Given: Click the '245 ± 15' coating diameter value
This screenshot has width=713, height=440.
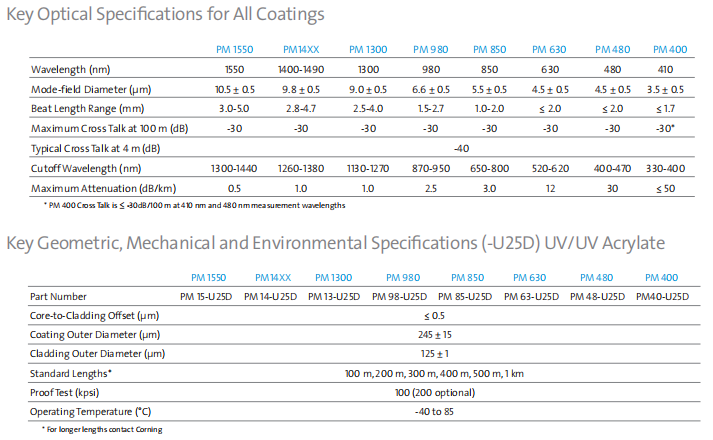Looking at the screenshot, I should tap(435, 335).
